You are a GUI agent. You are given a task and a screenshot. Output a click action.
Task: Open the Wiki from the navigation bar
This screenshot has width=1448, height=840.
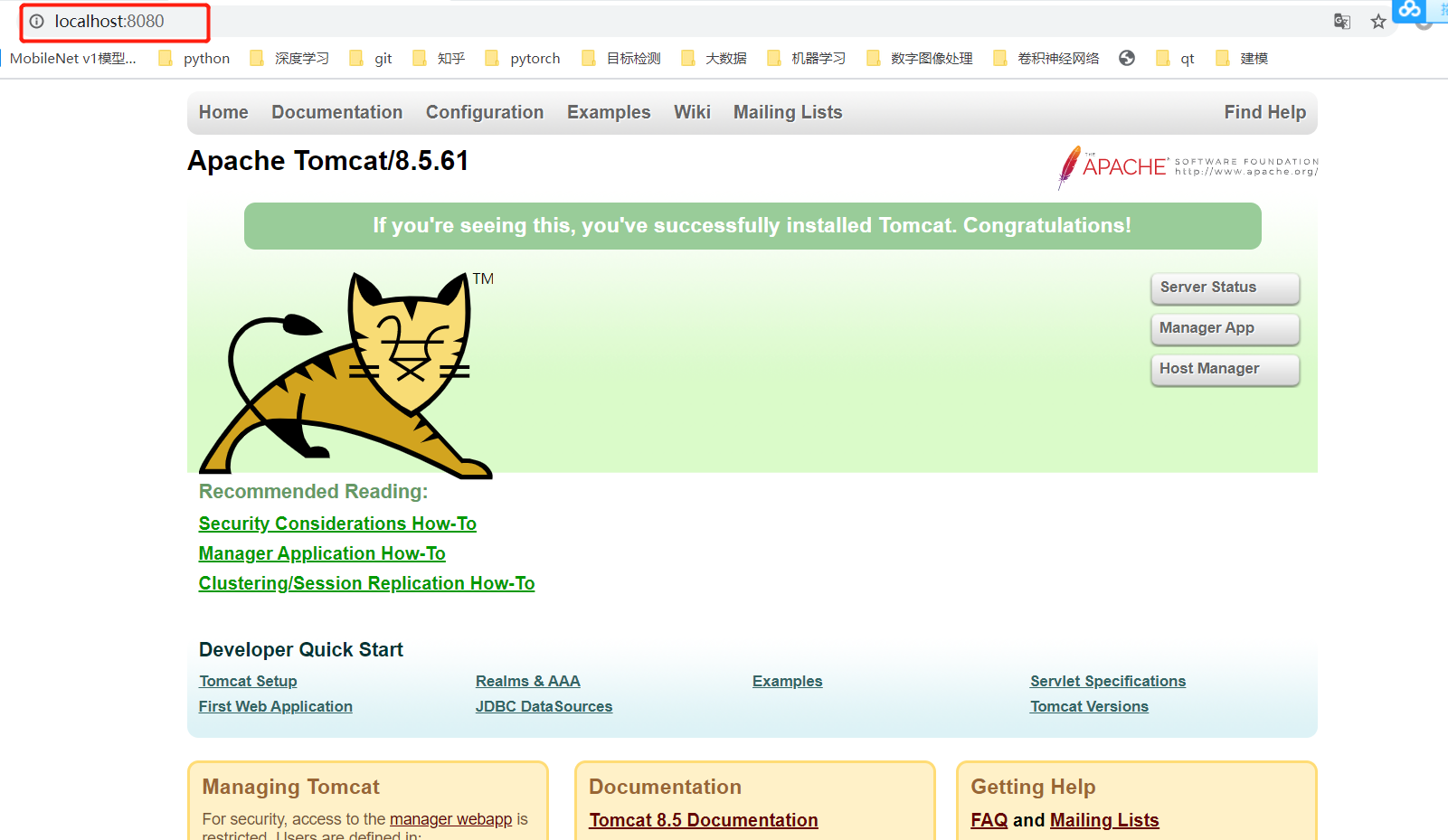692,112
